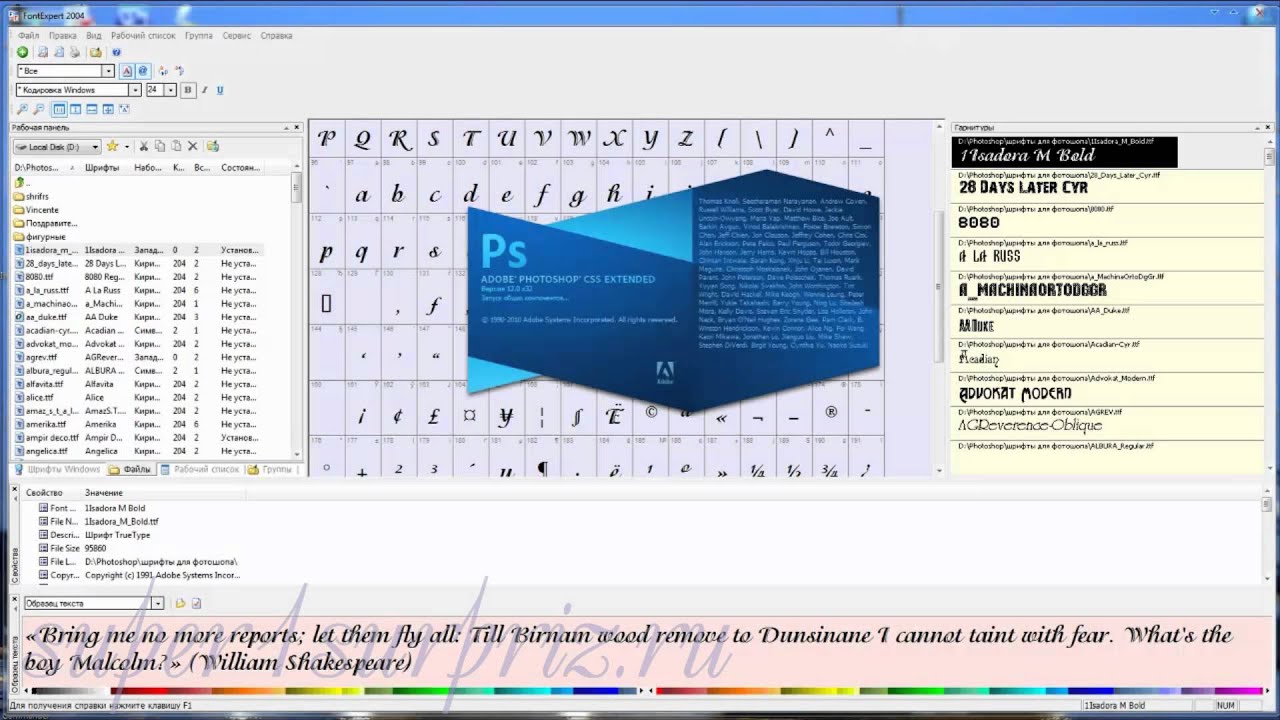This screenshot has height=720, width=1280.
Task: Open the '* Все' filter dropdown
Action: [x=109, y=71]
